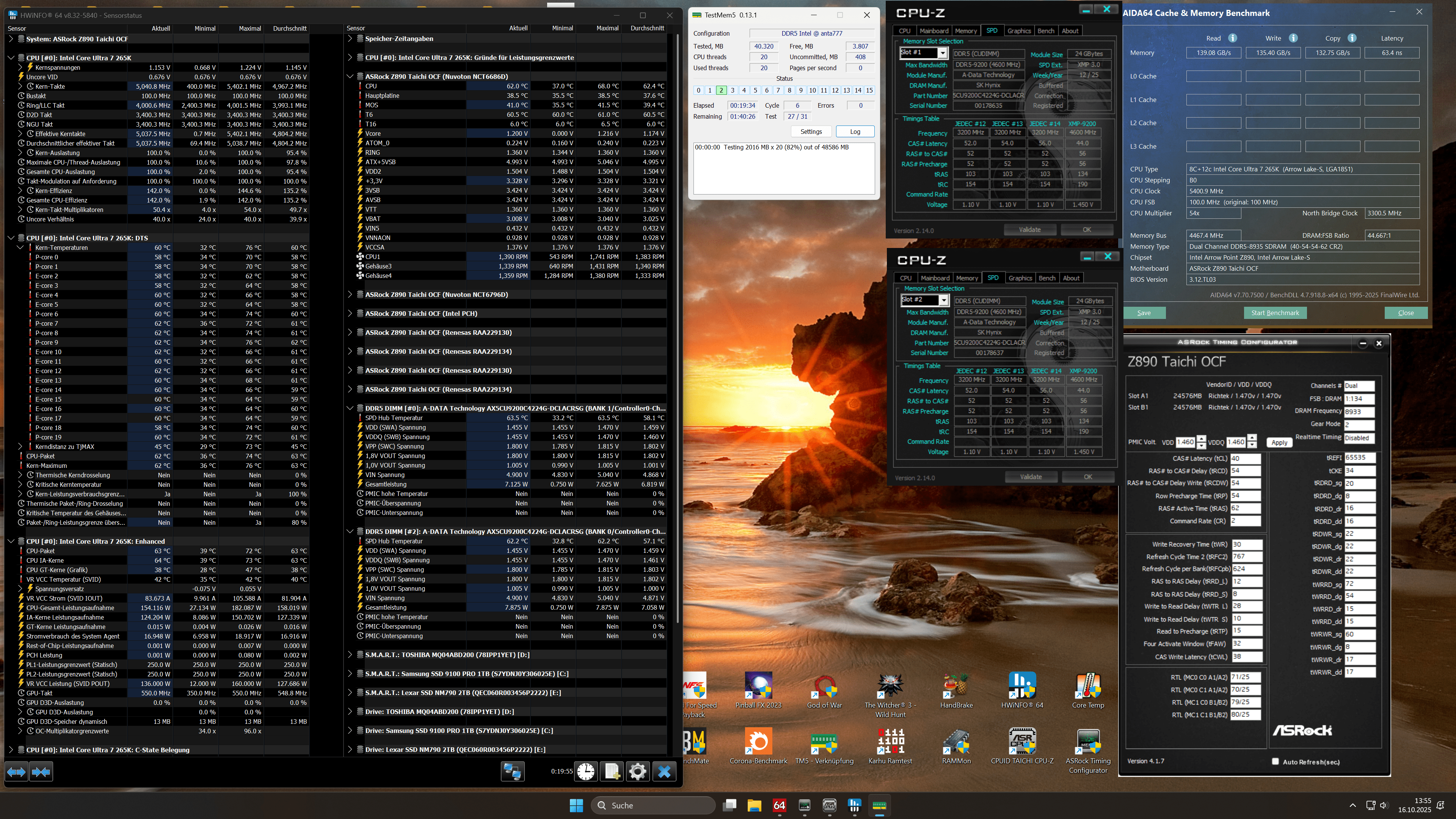Image resolution: width=1456 pixels, height=819 pixels.
Task: Start logging with the sheet-plus icon
Action: [612, 772]
